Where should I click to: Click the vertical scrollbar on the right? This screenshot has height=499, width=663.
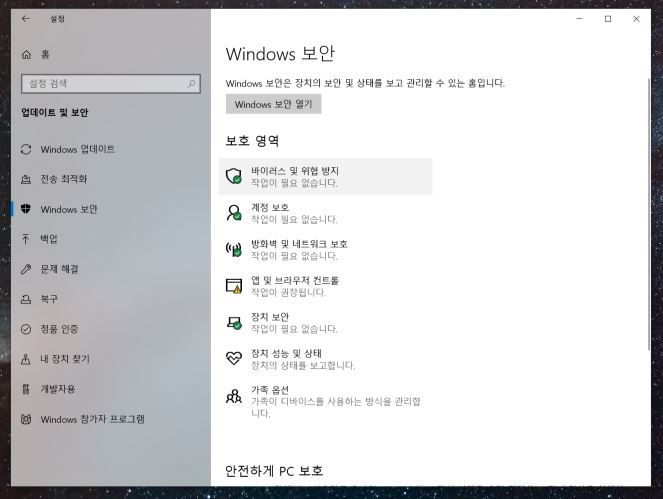pos(649,214)
